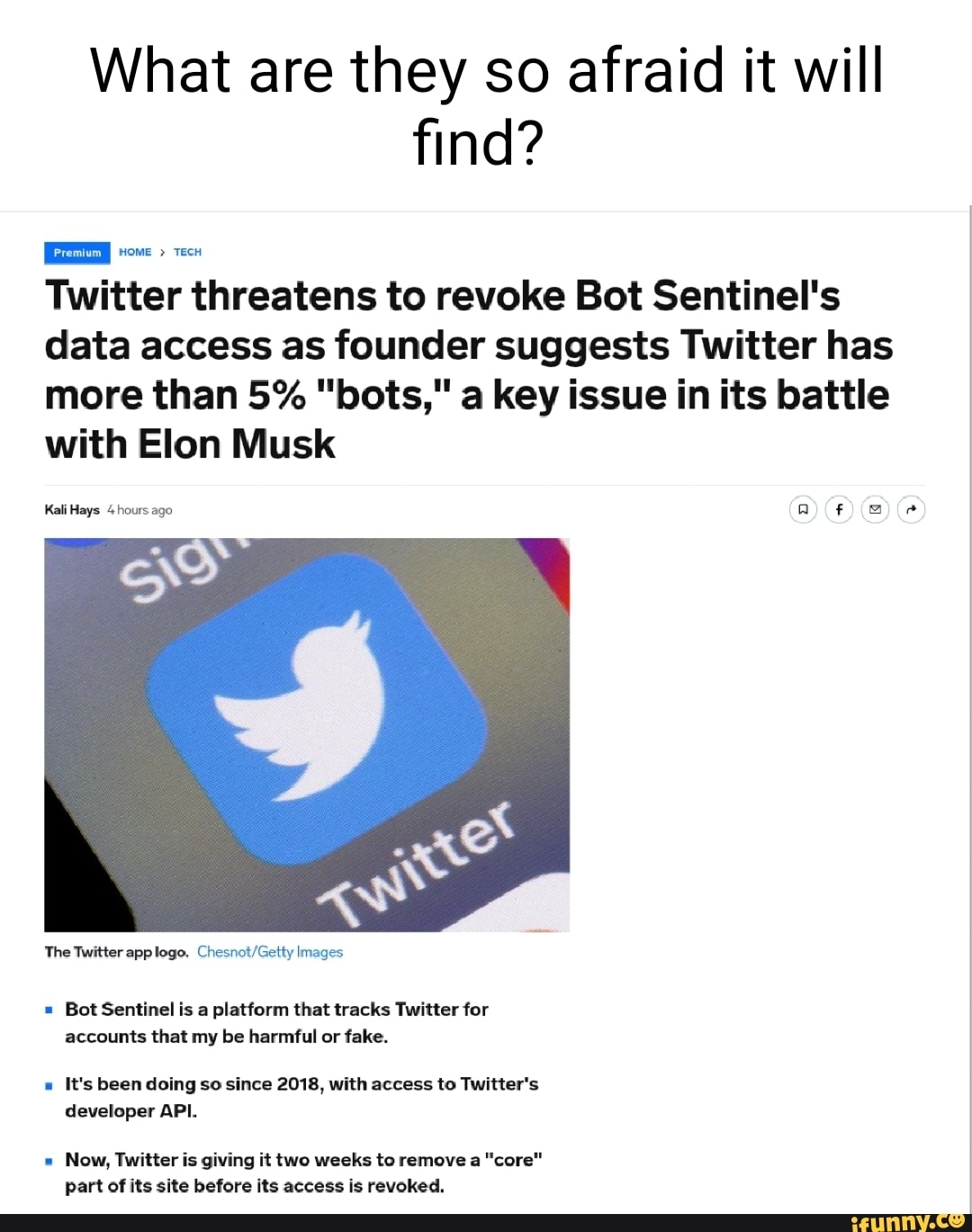
Task: Click the bullet mentioning Twitter's developer API
Action: click(301, 1096)
